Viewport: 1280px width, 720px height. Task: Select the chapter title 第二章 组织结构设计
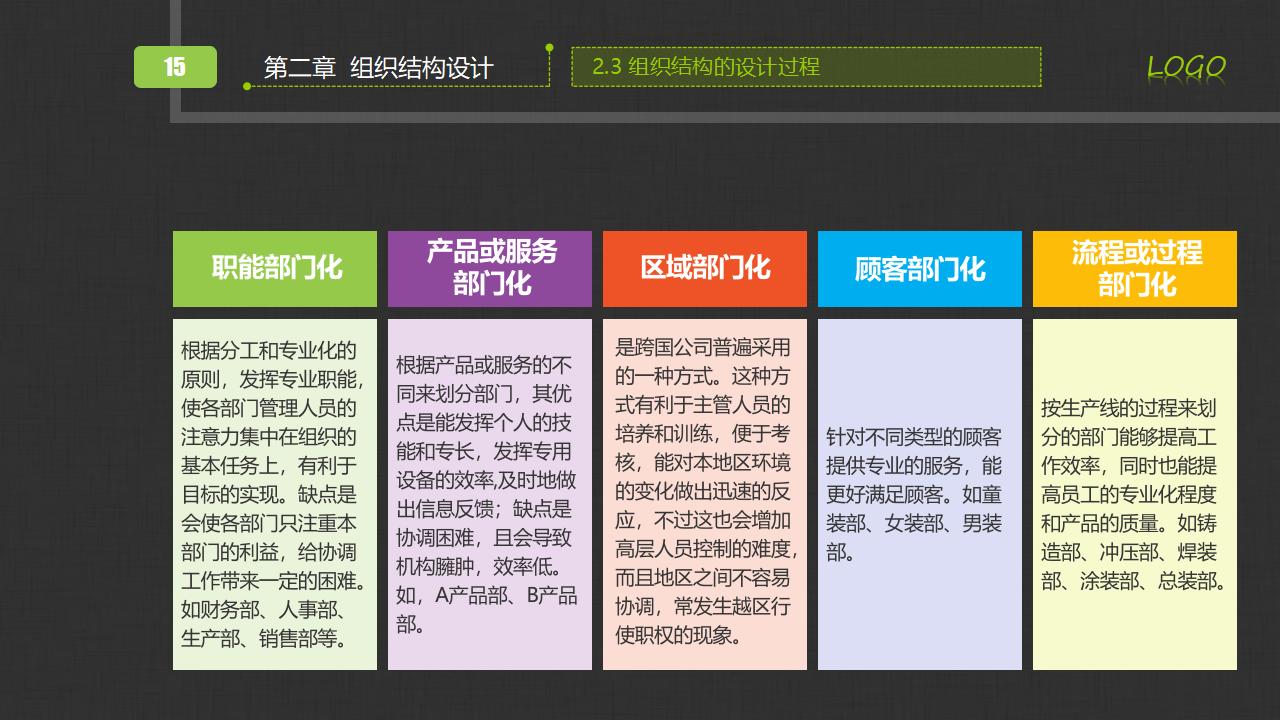click(x=378, y=68)
